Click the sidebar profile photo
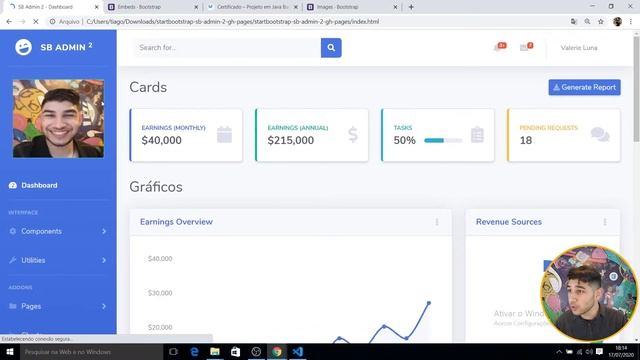 point(58,118)
